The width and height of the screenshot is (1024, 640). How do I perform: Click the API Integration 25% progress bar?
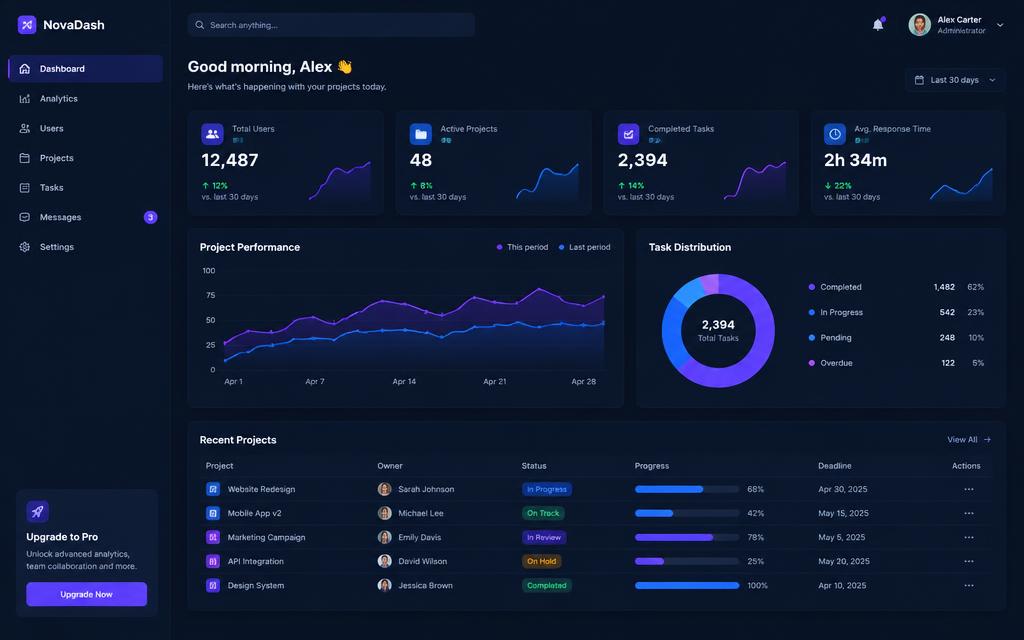(687, 561)
